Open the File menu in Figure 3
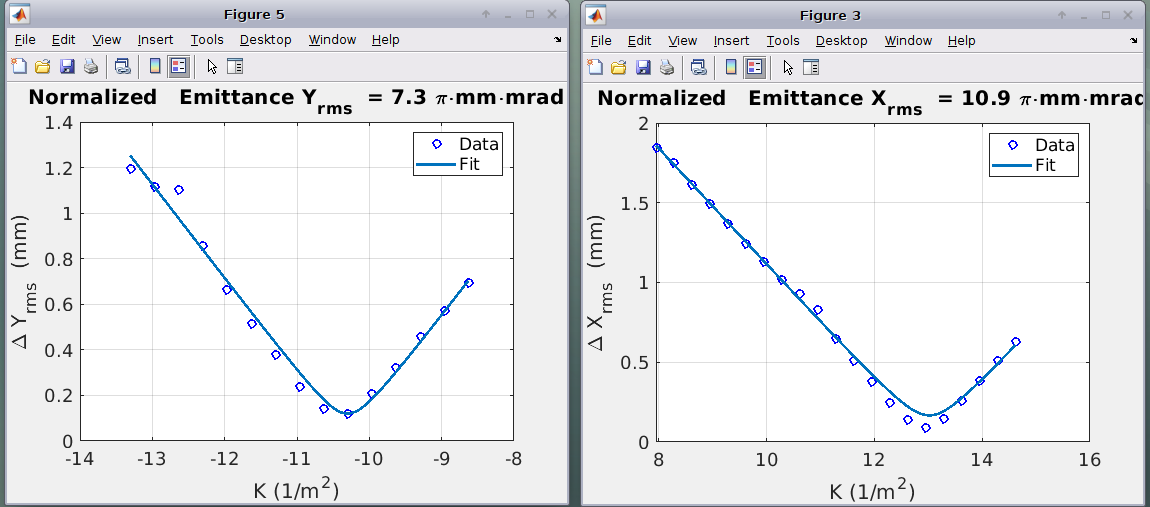Image resolution: width=1150 pixels, height=507 pixels. tap(601, 40)
